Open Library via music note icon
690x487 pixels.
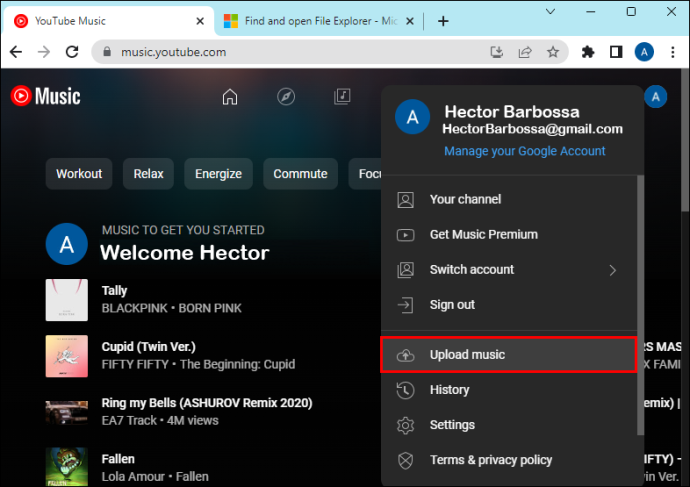[x=342, y=96]
